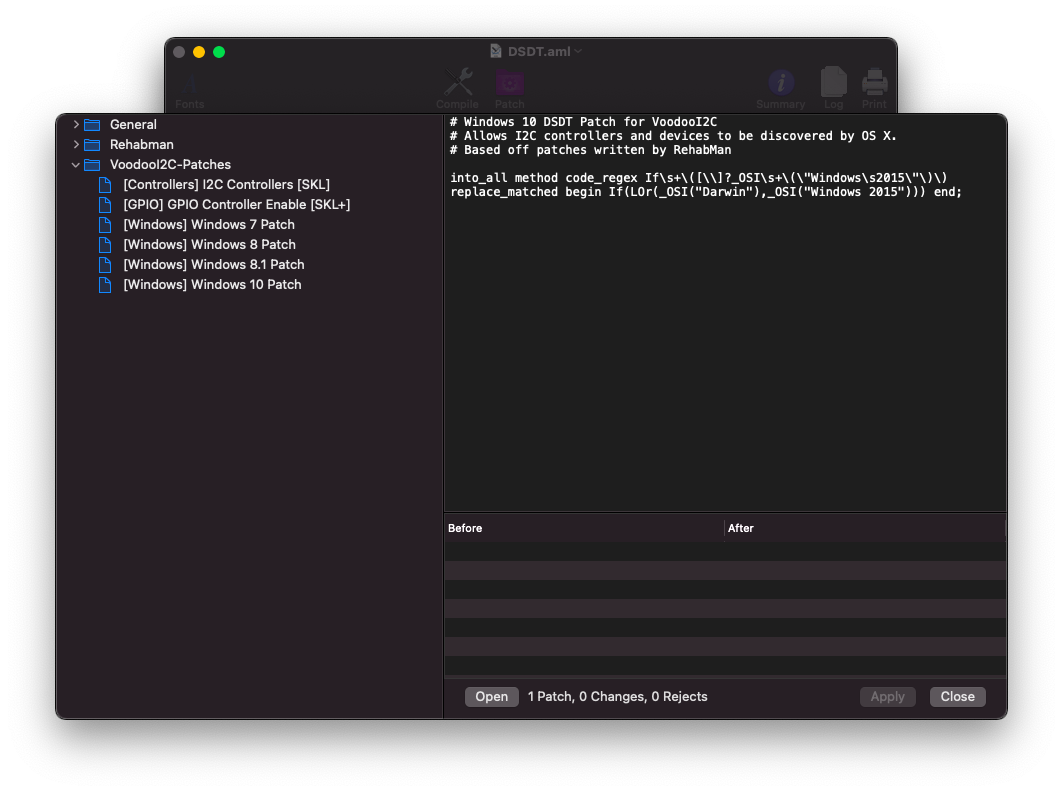The height and width of the screenshot is (793, 1063).
Task: Select GPIO Controller Enable [SKL+] patch
Action: (236, 205)
